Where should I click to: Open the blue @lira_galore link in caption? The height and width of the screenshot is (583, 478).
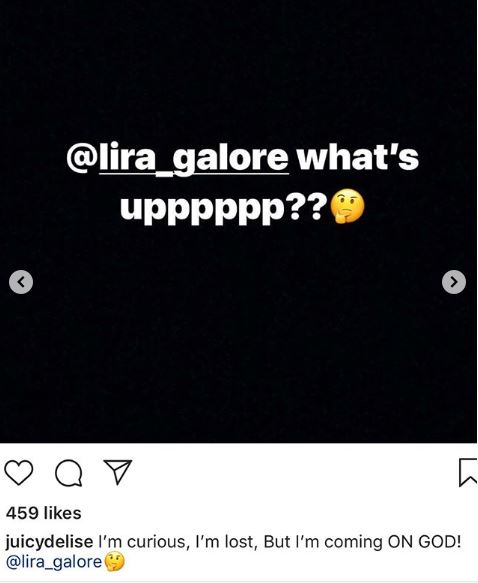54,562
